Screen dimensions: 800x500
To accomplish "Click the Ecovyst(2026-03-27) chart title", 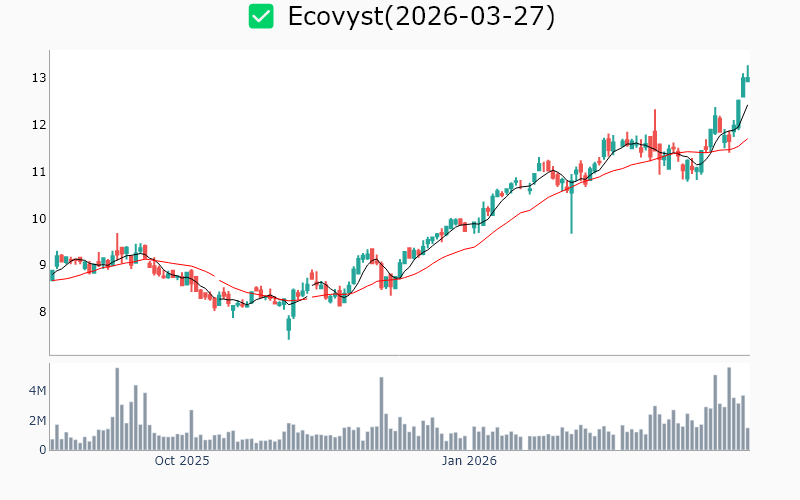I will (x=421, y=16).
